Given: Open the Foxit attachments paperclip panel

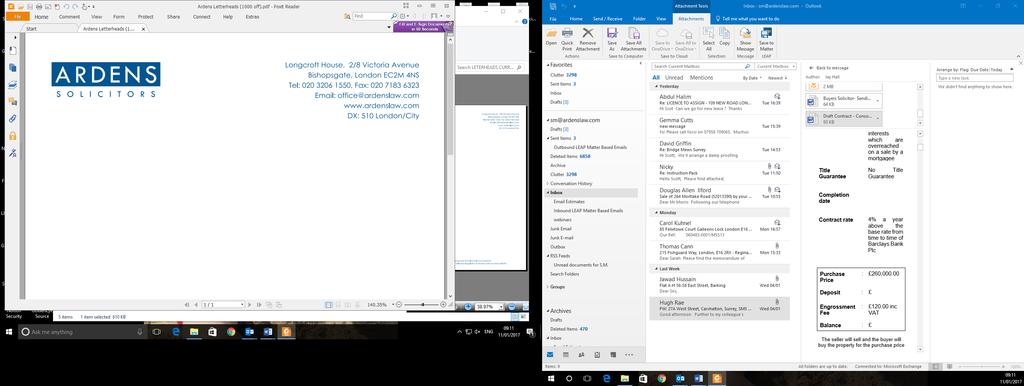Looking at the screenshot, I should 12,119.
